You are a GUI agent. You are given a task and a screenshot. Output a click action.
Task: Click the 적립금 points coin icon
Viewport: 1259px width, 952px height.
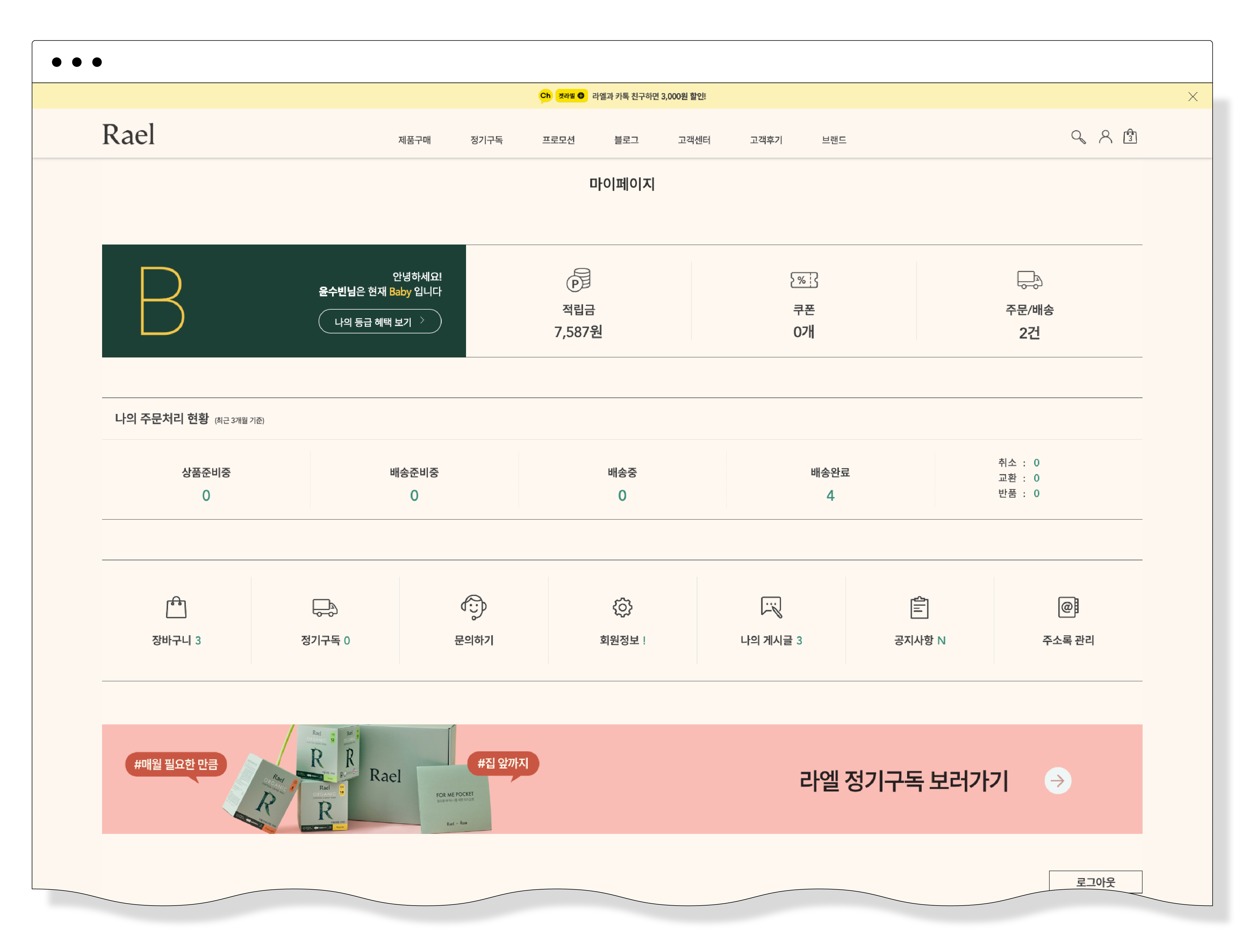578,280
